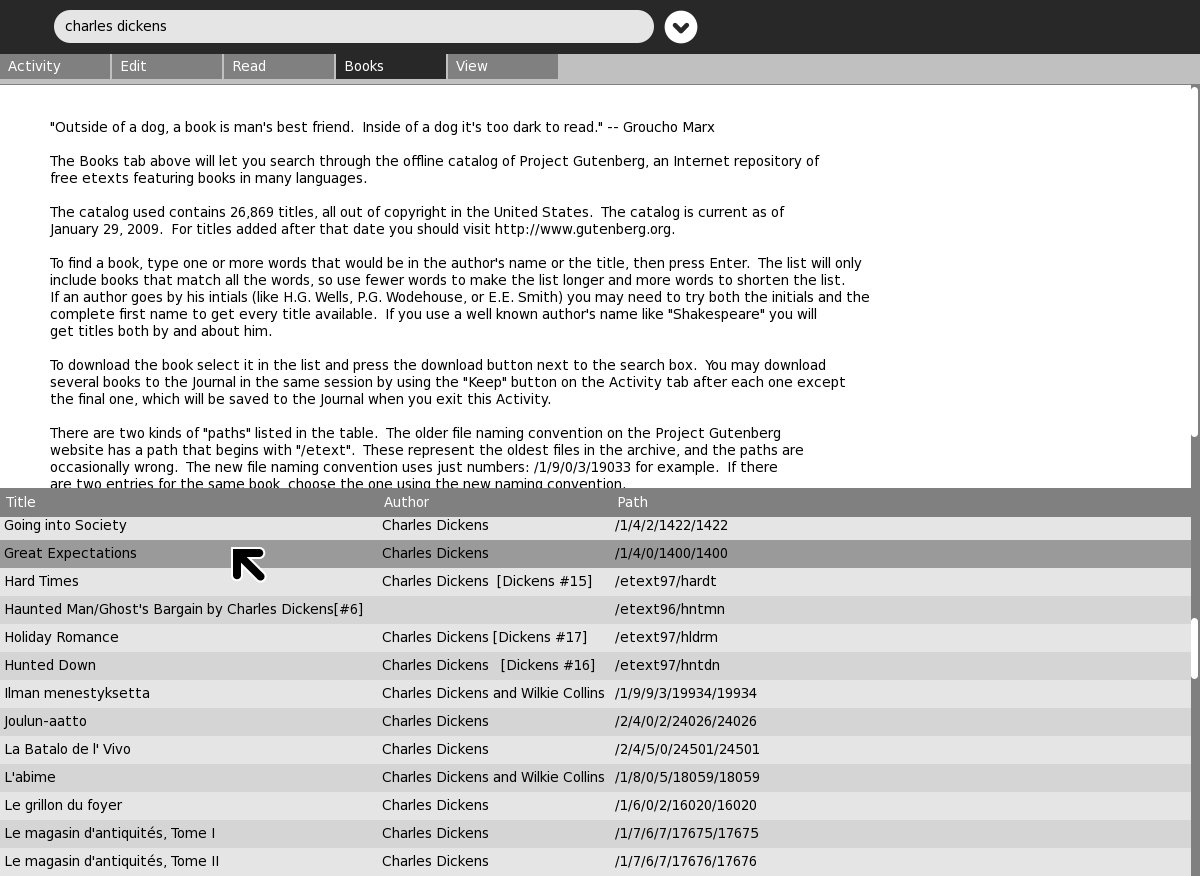The width and height of the screenshot is (1200, 876).
Task: Click the download book arrow button
Action: pos(681,27)
